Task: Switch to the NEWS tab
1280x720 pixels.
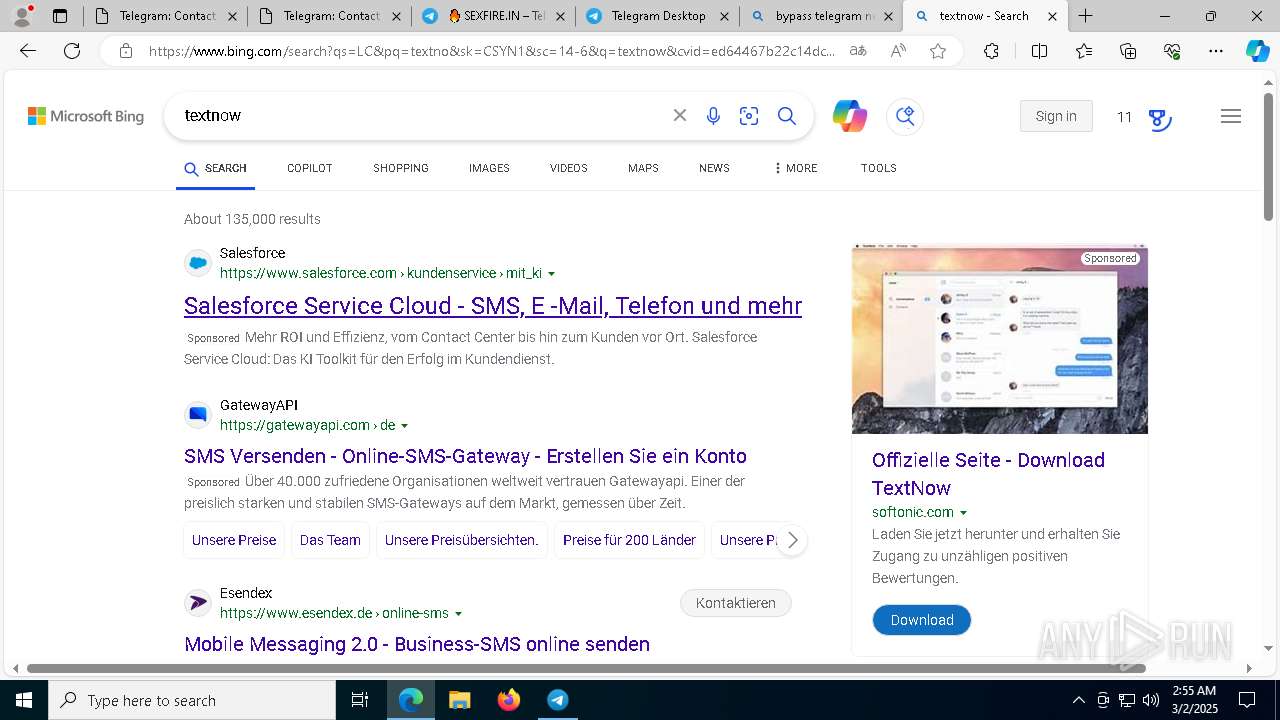Action: click(x=714, y=168)
